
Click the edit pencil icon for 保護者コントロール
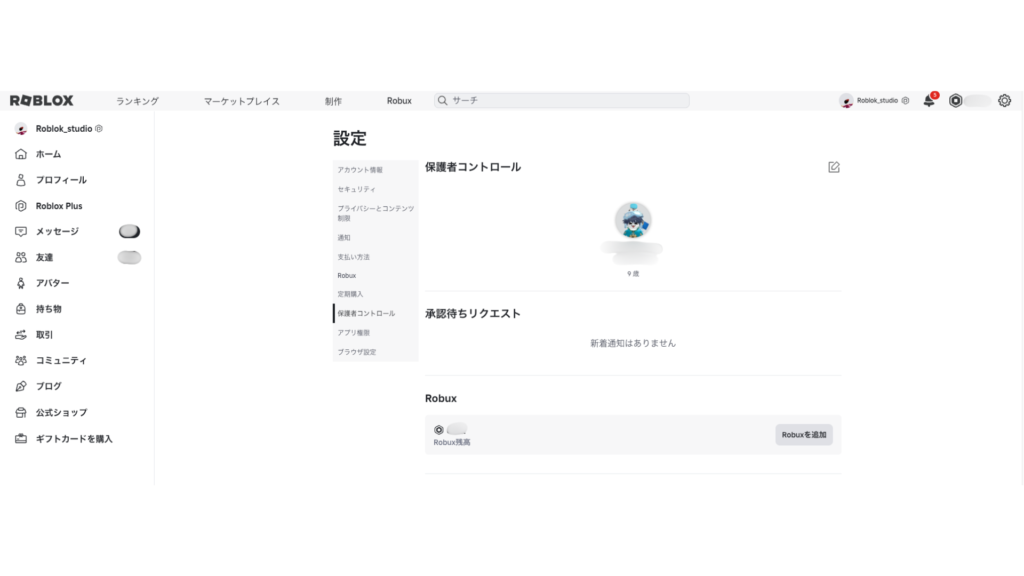(834, 167)
